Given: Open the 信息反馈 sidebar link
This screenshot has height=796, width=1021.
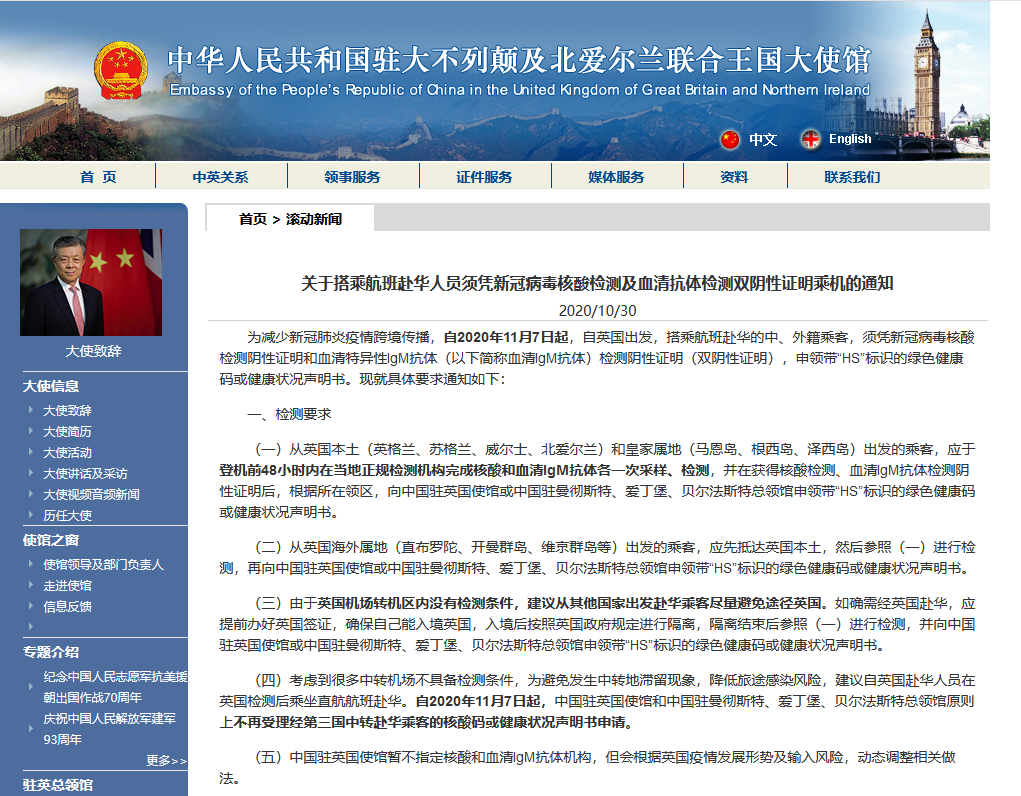Looking at the screenshot, I should [x=67, y=606].
